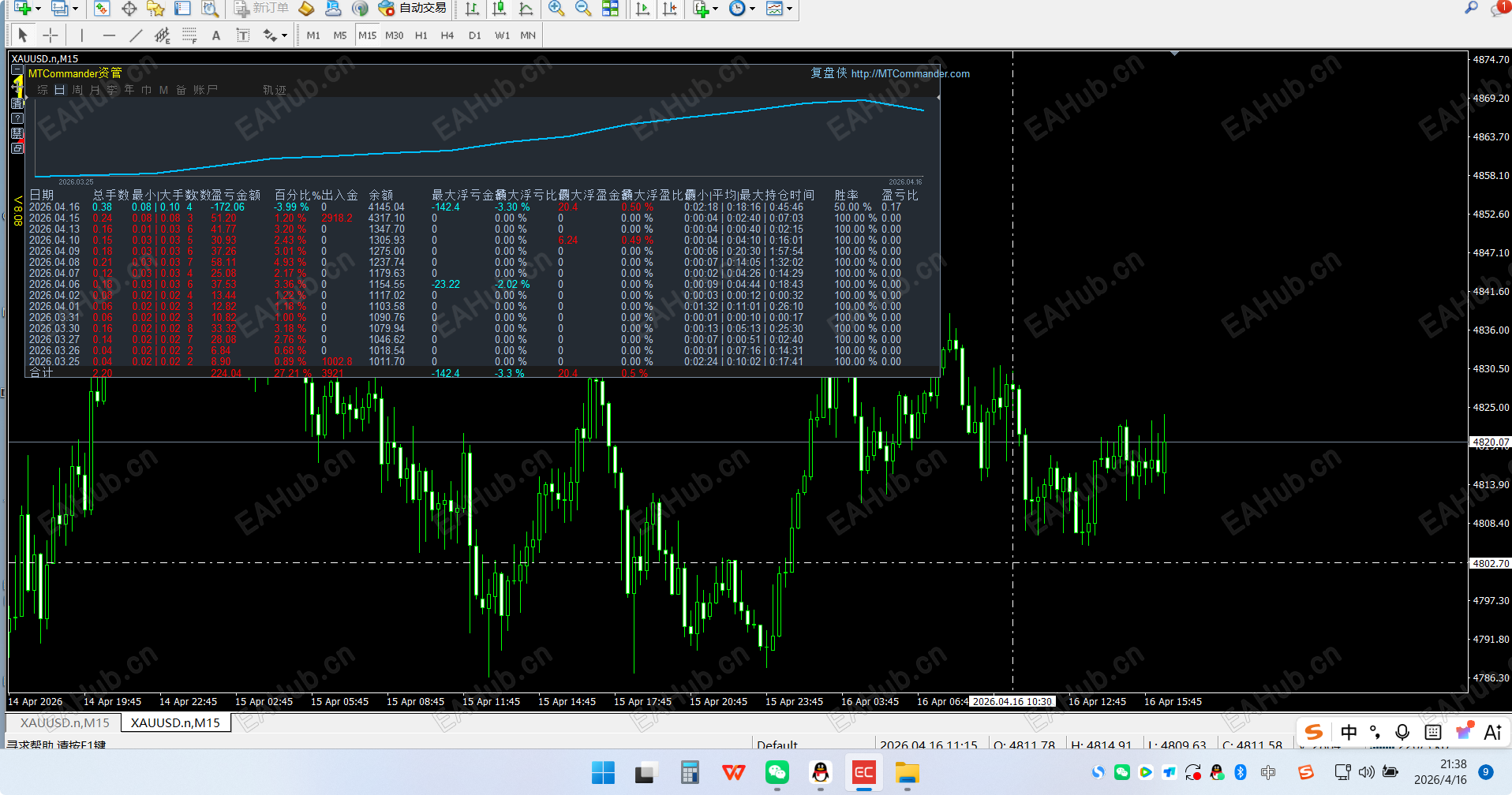Toggle the 自动交易 auto trading button
This screenshot has width=1512, height=795.
(413, 8)
